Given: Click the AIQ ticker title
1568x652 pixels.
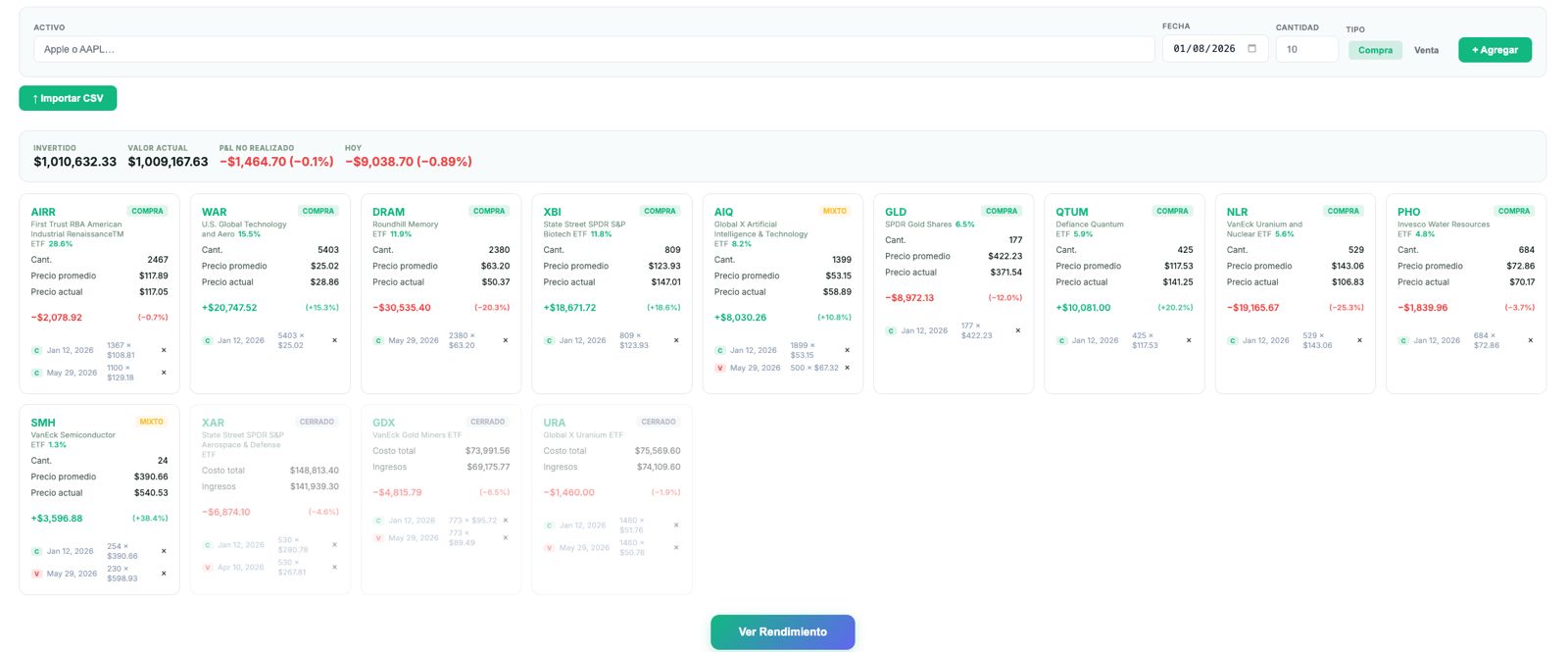Looking at the screenshot, I should click(723, 212).
